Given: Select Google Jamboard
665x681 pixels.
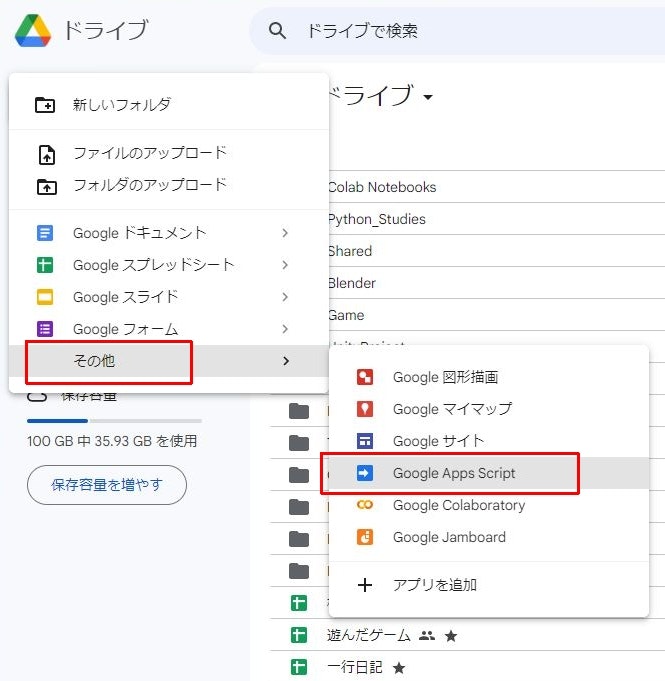Looking at the screenshot, I should (x=489, y=537).
